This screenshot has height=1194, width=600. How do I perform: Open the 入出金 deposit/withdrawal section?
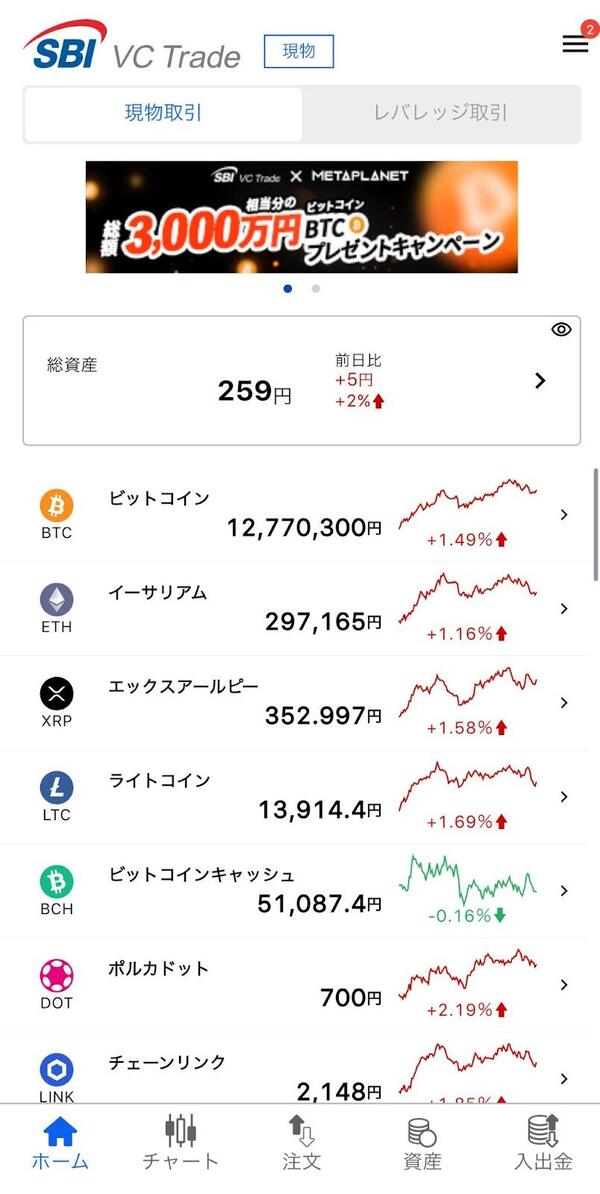[543, 1142]
